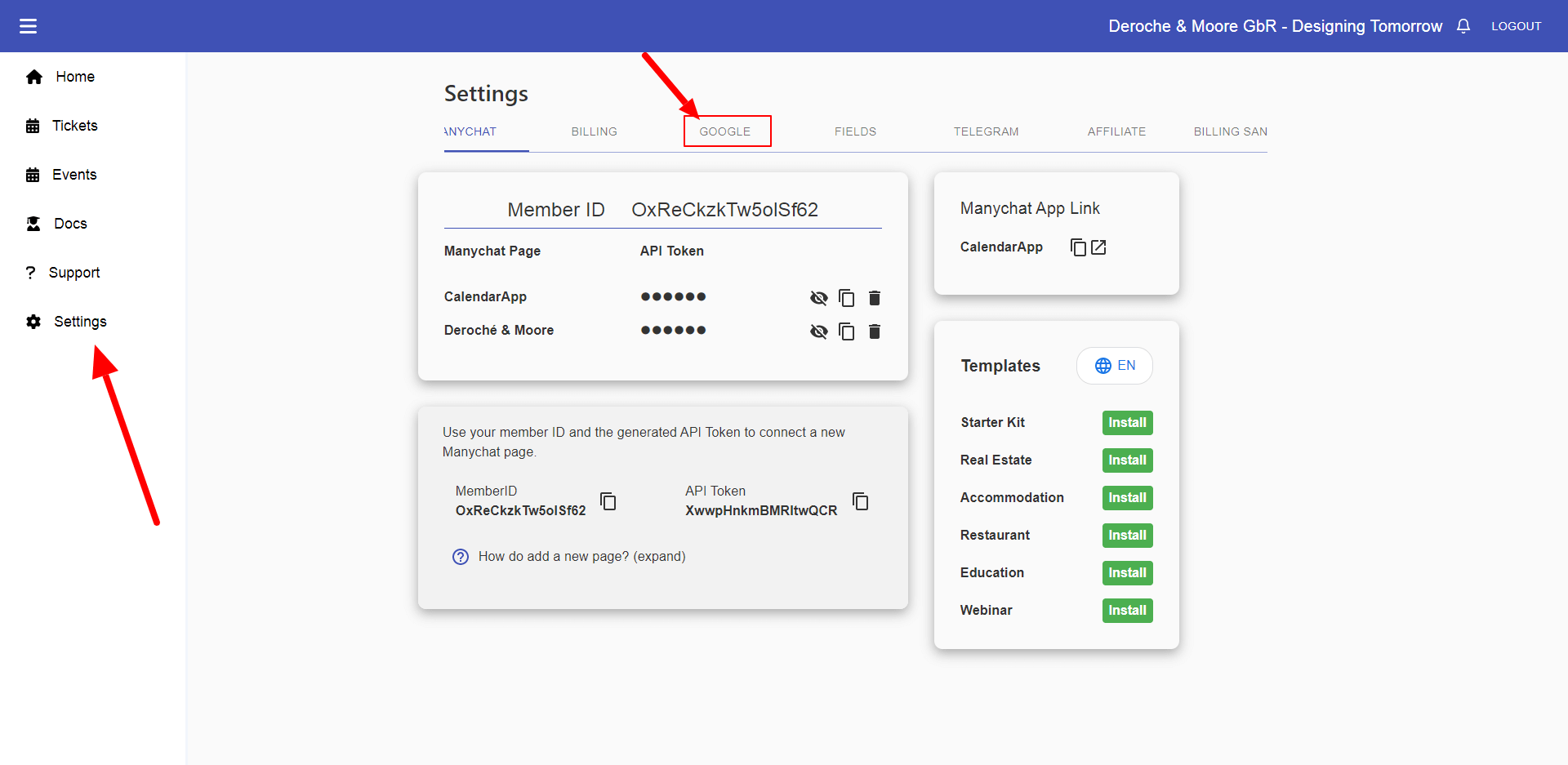This screenshot has height=765, width=1568.
Task: Show the Deroché & Moore hidden token
Action: pyautogui.click(x=818, y=331)
